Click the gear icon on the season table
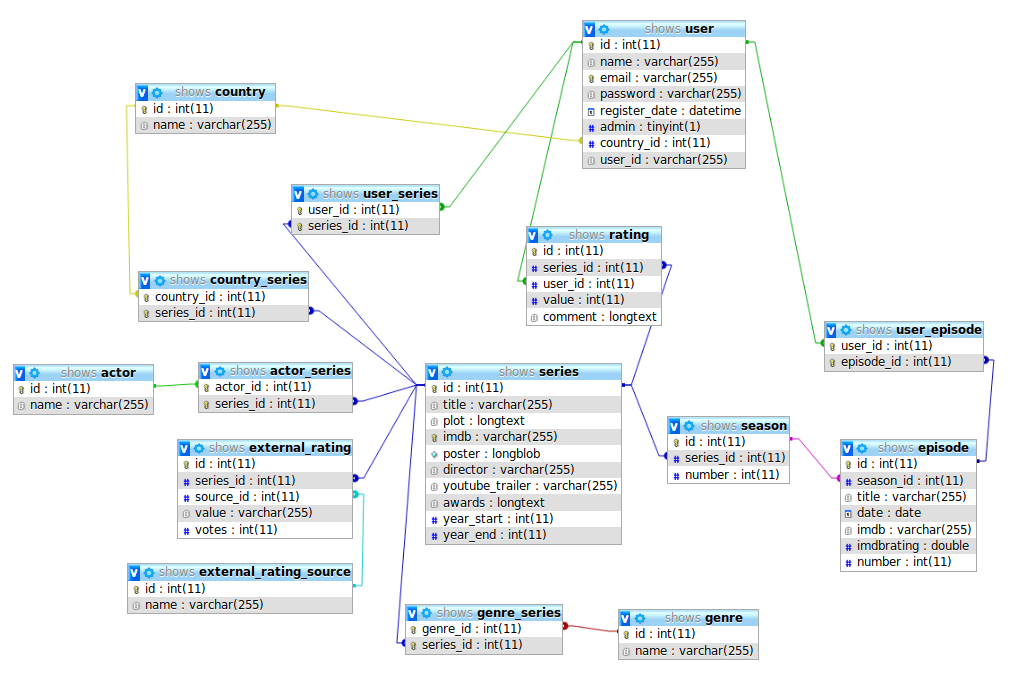 click(x=689, y=426)
